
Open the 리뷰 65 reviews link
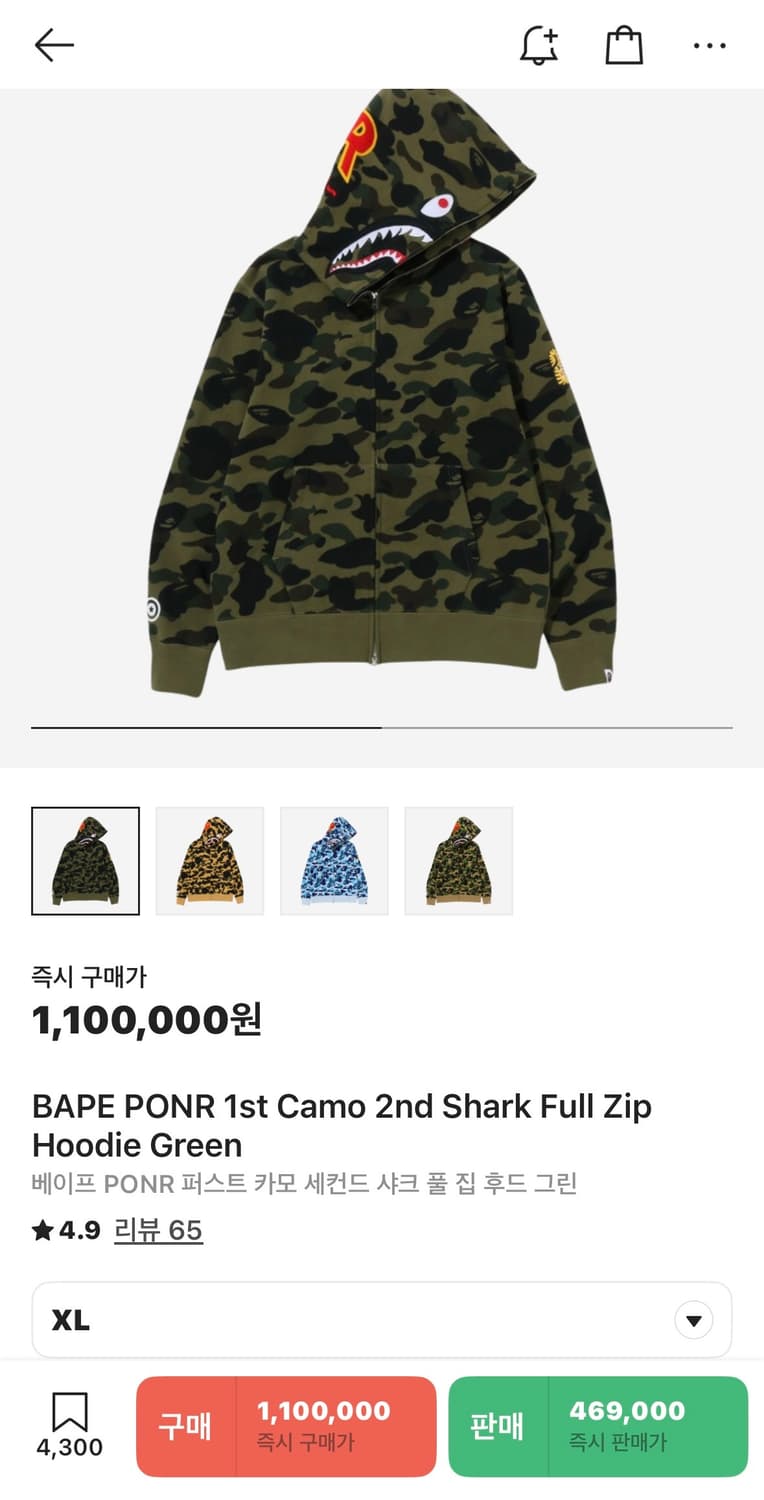point(158,1230)
